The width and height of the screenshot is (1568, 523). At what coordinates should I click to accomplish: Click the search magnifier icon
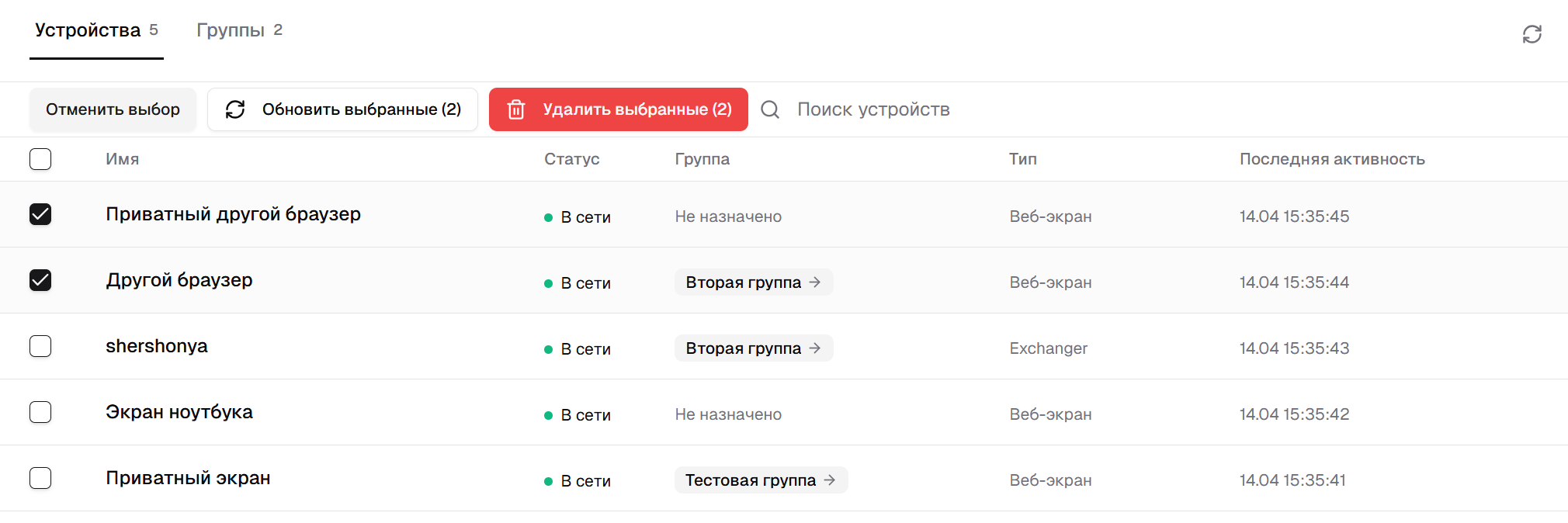click(x=770, y=109)
